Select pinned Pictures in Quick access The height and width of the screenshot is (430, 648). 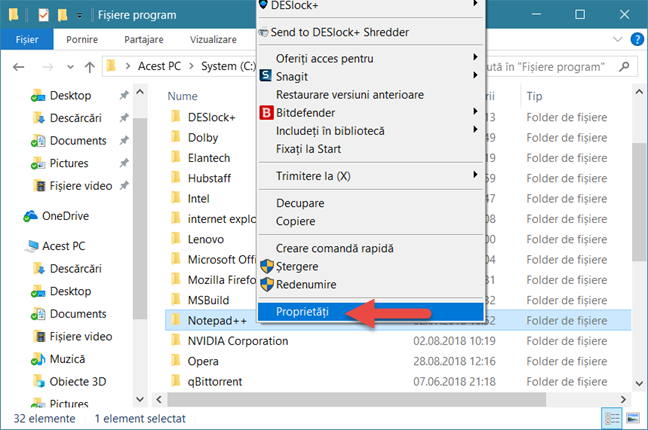(x=69, y=163)
